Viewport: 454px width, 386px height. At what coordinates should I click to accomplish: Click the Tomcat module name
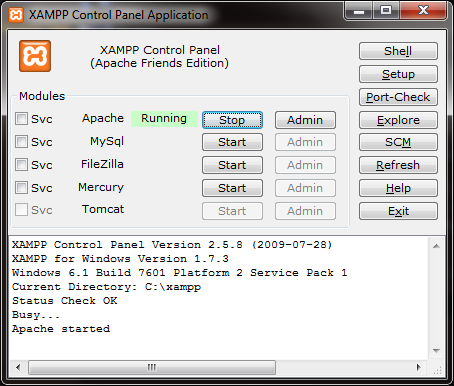click(103, 209)
